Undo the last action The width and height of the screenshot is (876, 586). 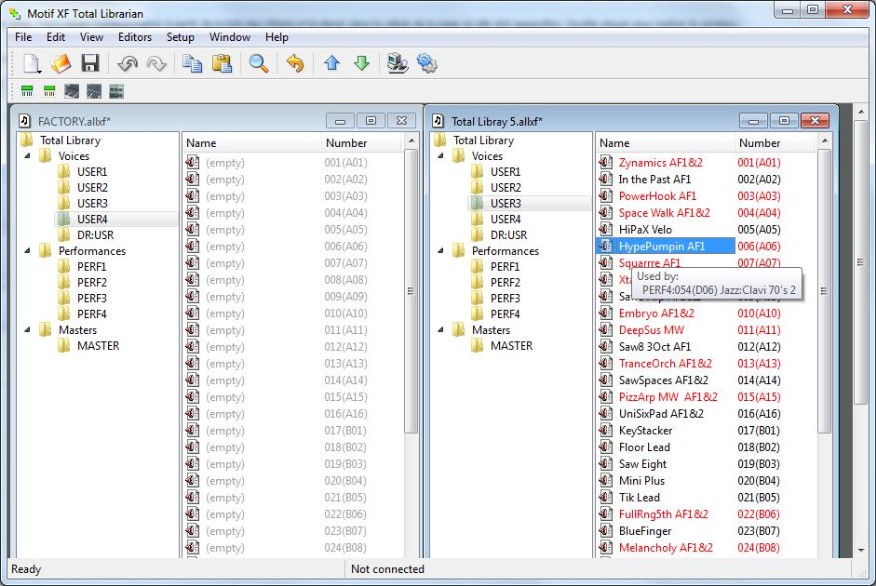click(127, 64)
